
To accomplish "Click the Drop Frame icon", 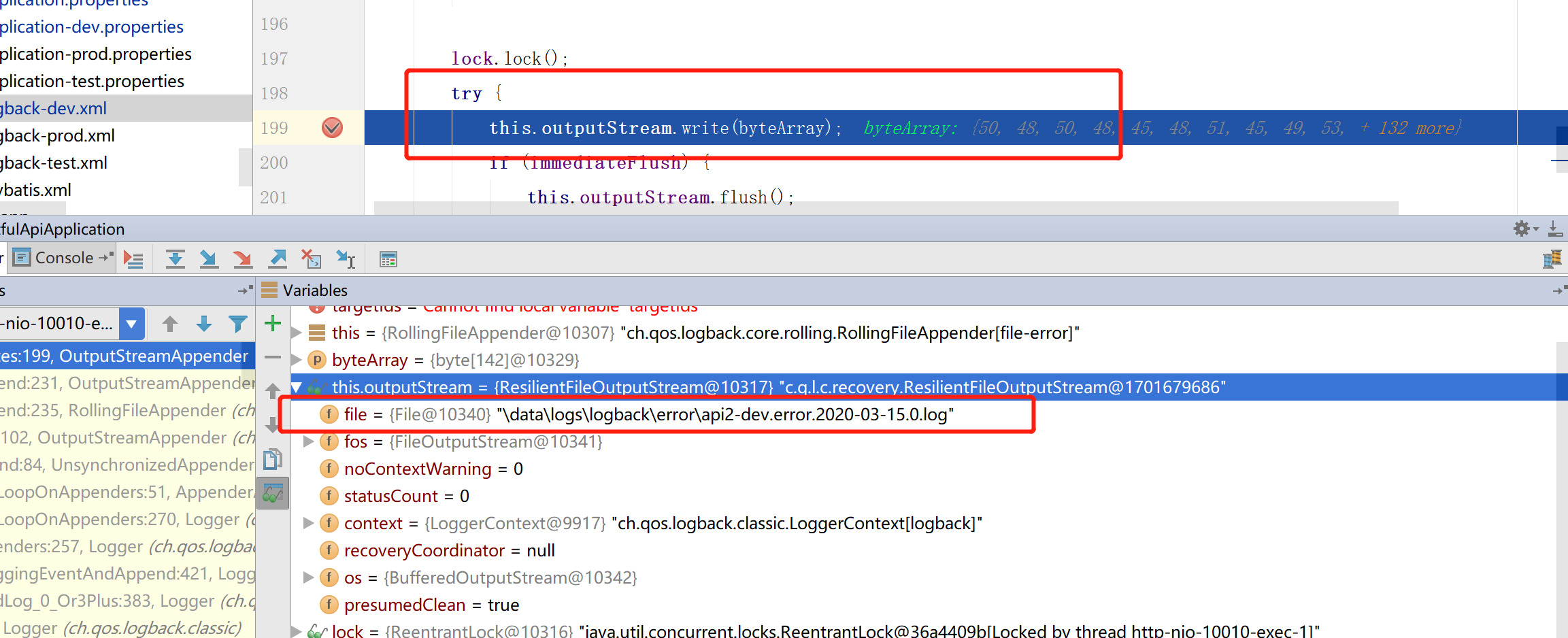I will point(312,258).
